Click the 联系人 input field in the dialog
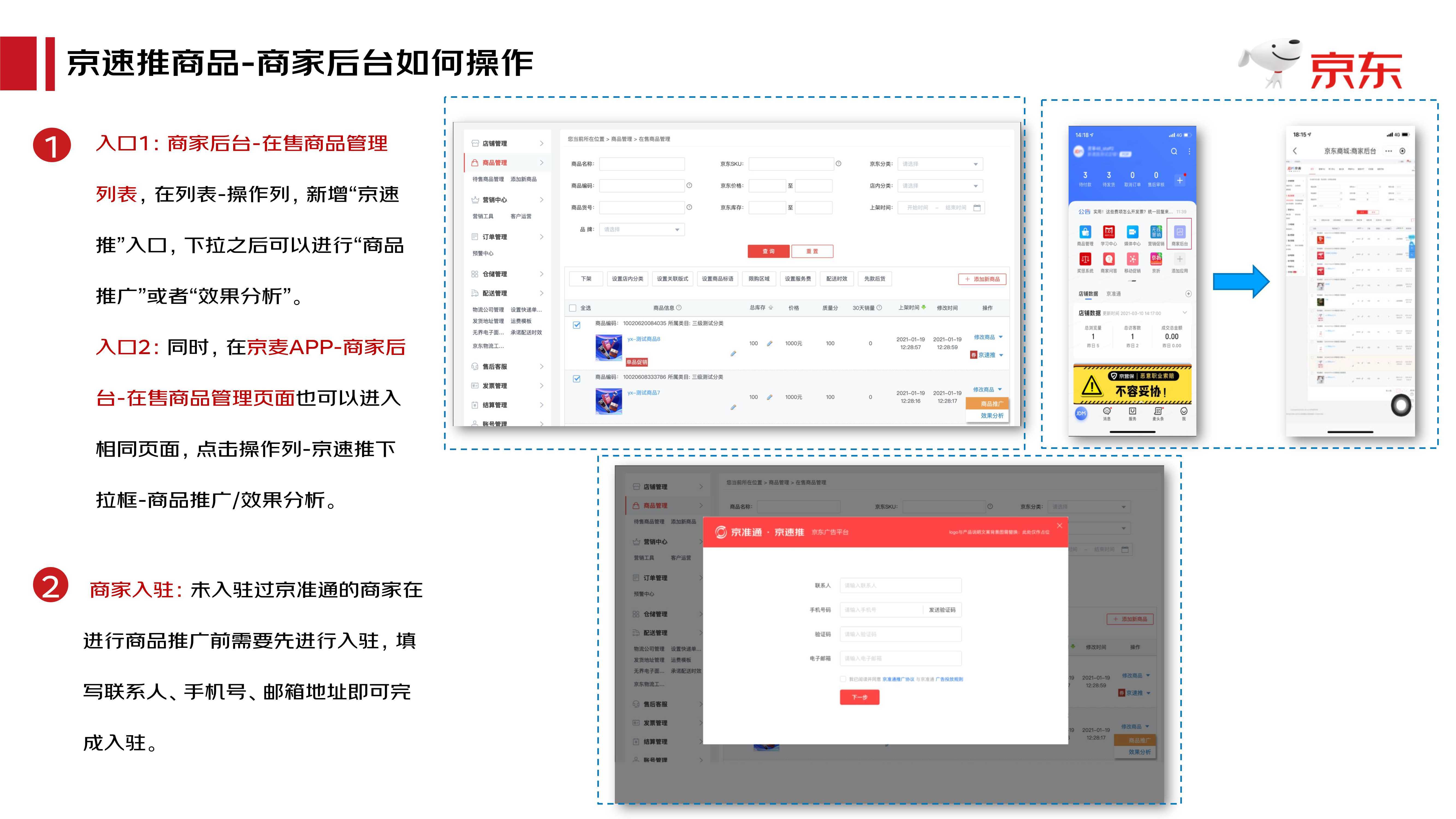1456x819 pixels. pyautogui.click(x=900, y=586)
